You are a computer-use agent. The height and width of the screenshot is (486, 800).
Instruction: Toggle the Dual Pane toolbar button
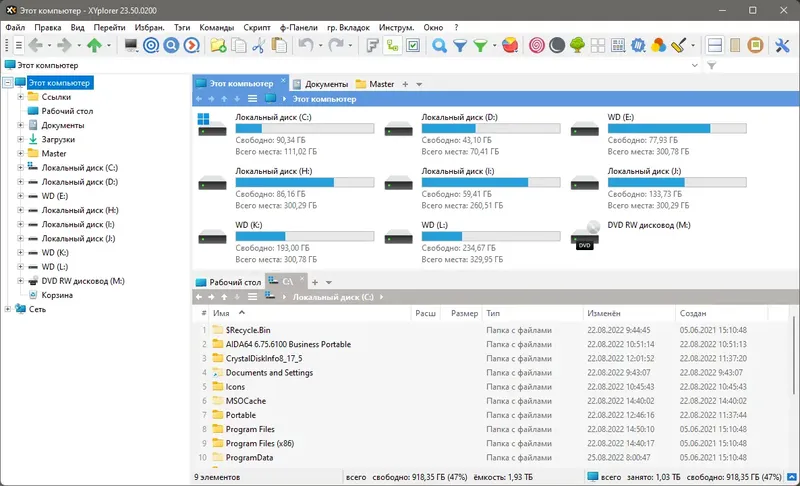715,45
